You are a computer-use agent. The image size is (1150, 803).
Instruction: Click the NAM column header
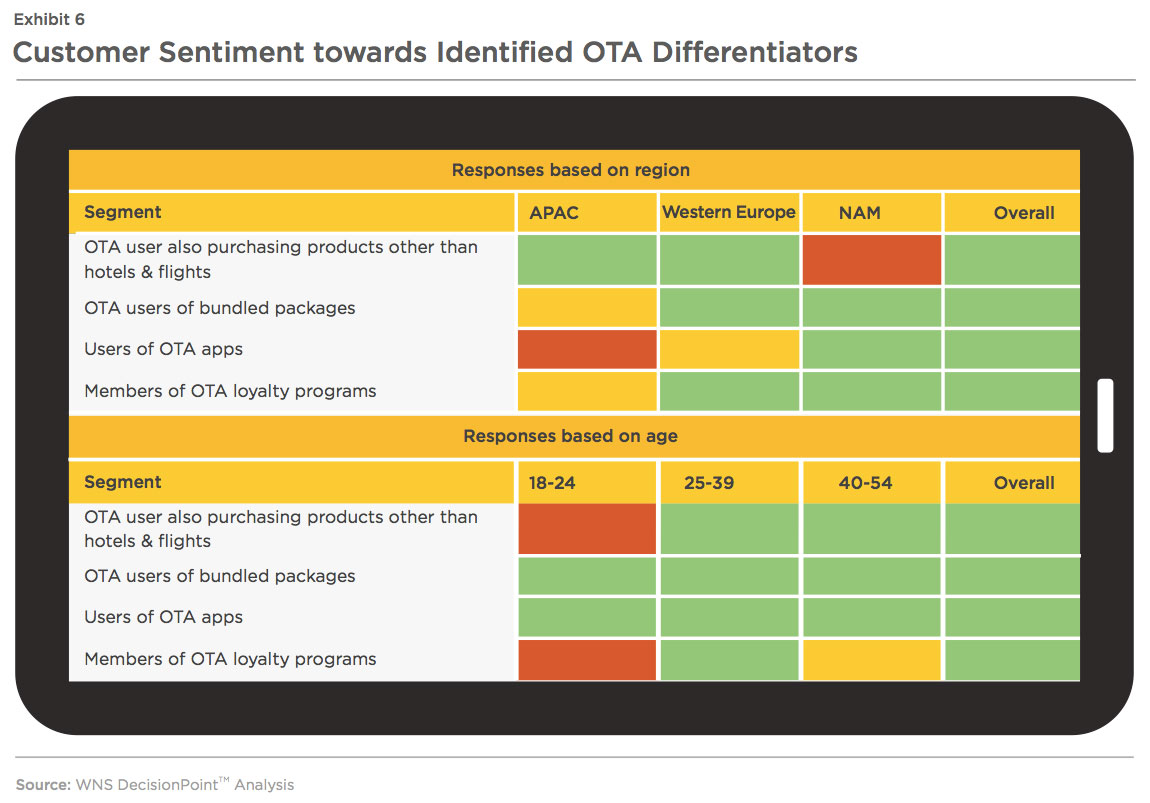[871, 213]
